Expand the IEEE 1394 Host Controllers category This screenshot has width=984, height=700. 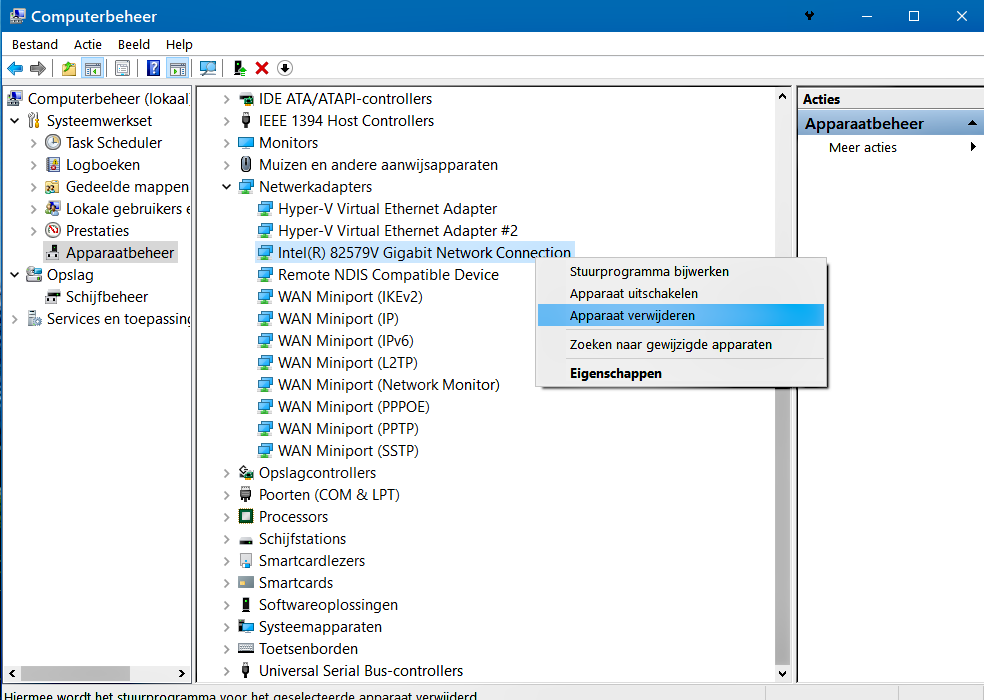coord(227,121)
